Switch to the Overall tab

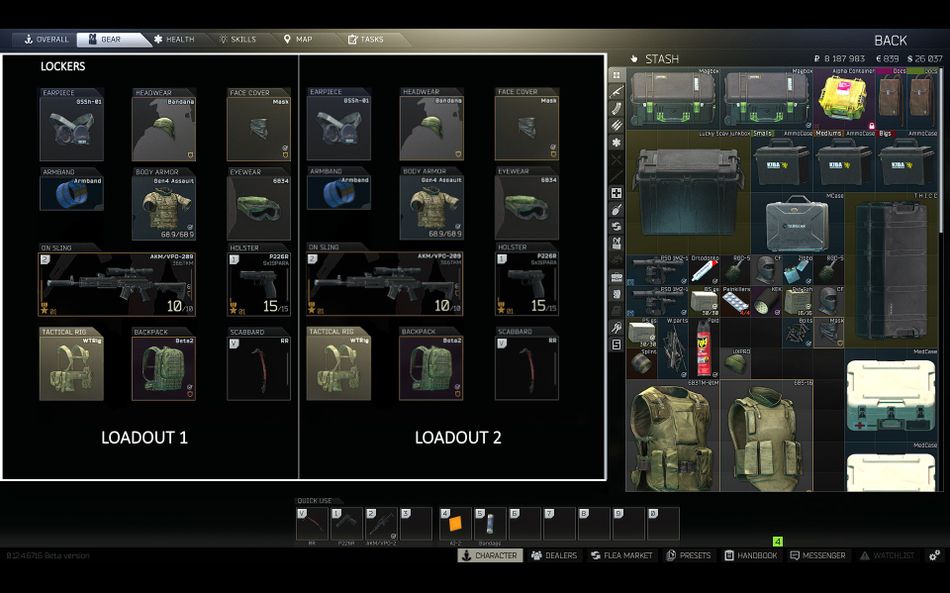coord(46,39)
